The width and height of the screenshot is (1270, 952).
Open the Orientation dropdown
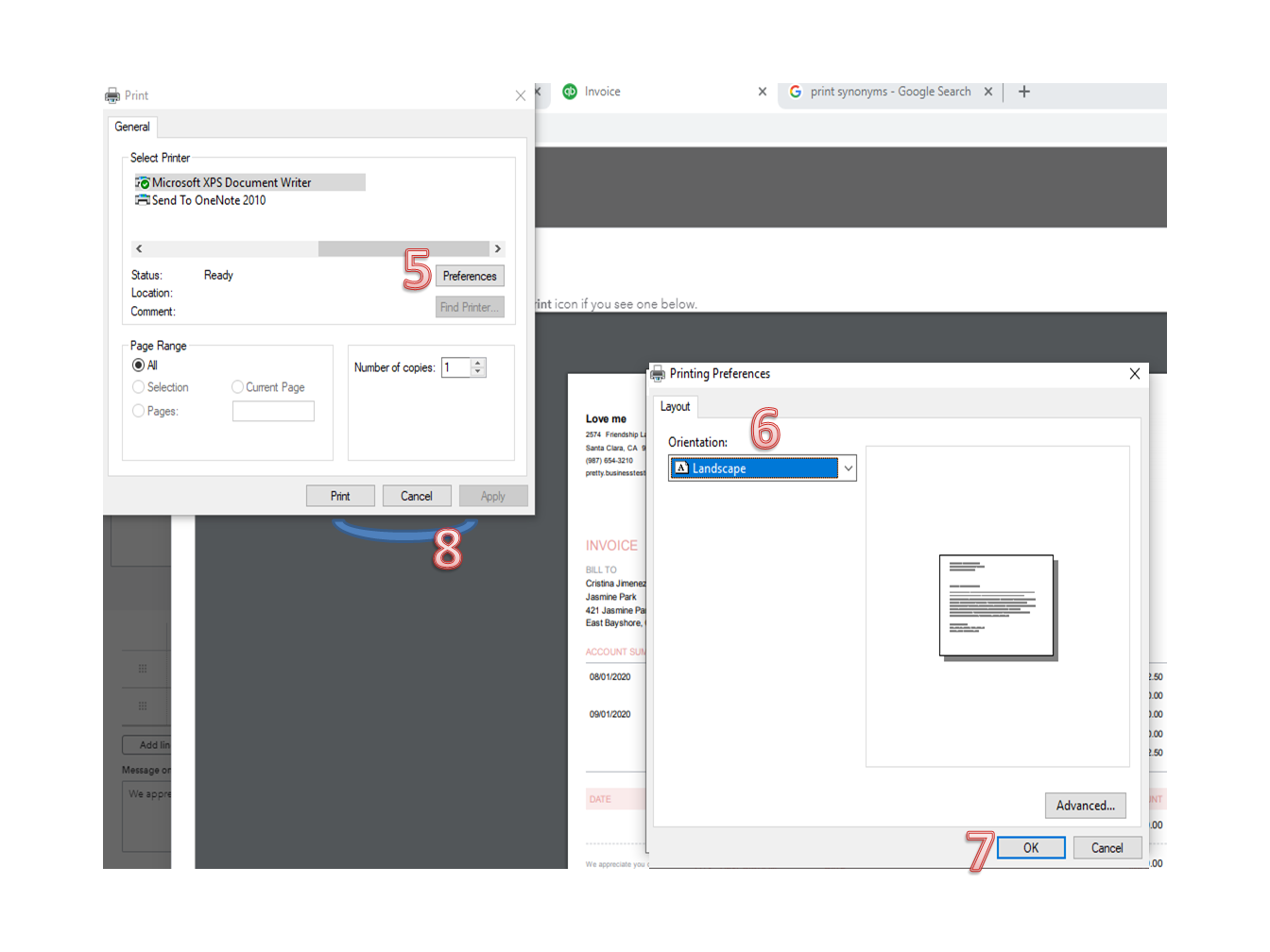pyautogui.click(x=848, y=467)
